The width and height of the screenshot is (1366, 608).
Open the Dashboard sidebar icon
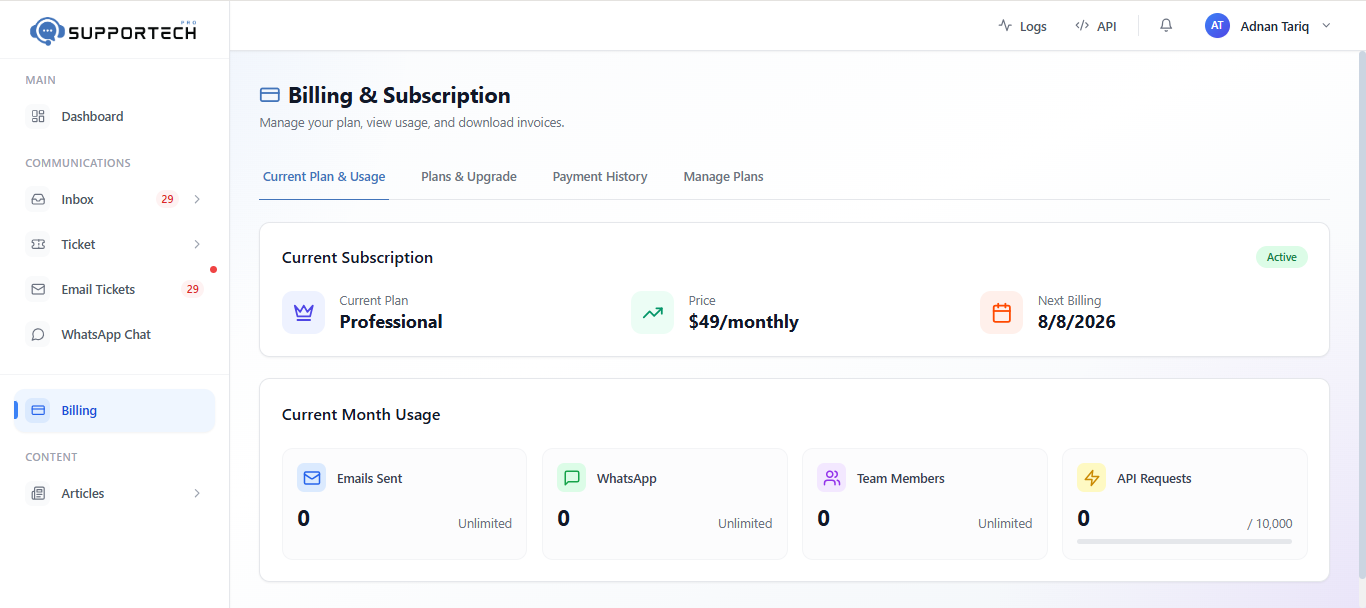click(38, 116)
